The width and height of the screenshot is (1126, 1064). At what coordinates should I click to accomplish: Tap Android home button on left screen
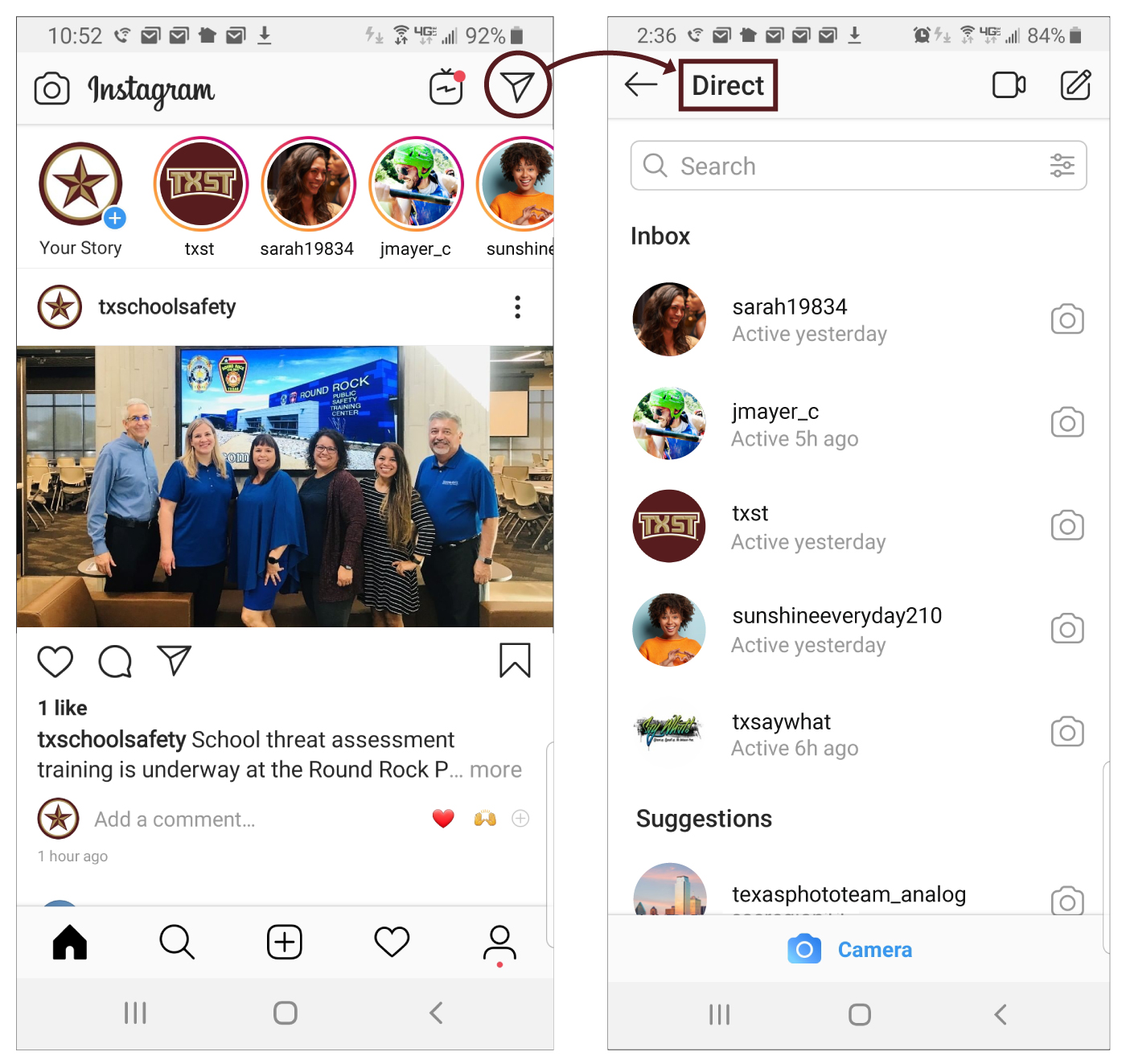click(286, 1013)
